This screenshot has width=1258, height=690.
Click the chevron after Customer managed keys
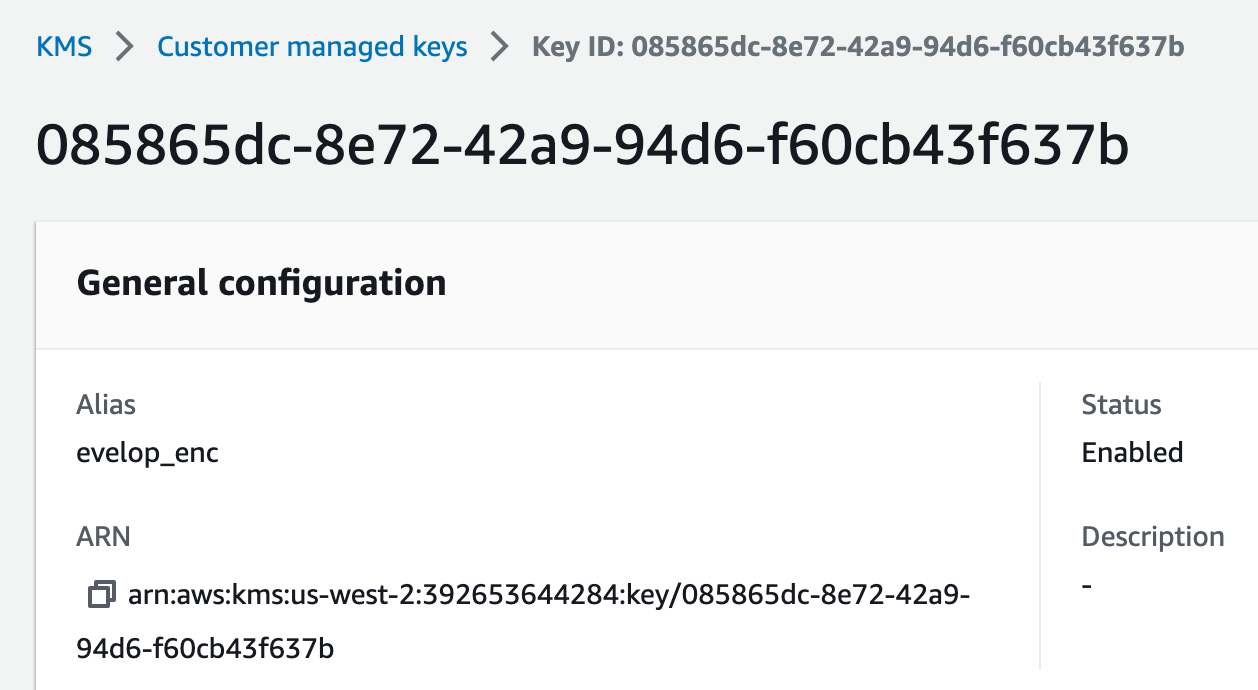[x=500, y=47]
